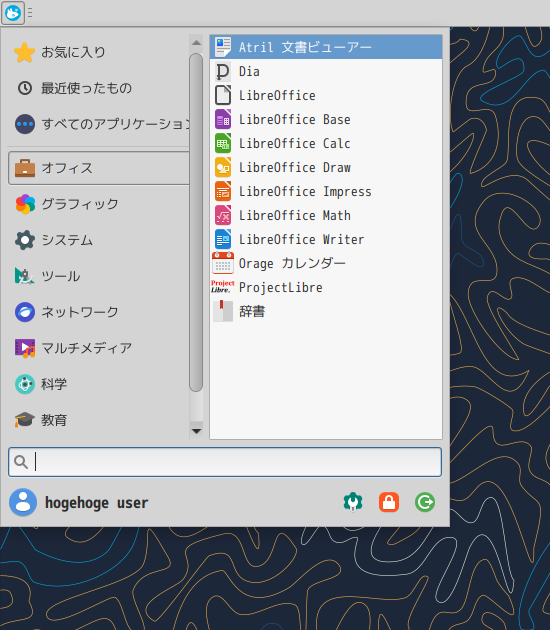Click the category list scroll-down arrow
The height and width of the screenshot is (630, 550).
196,431
